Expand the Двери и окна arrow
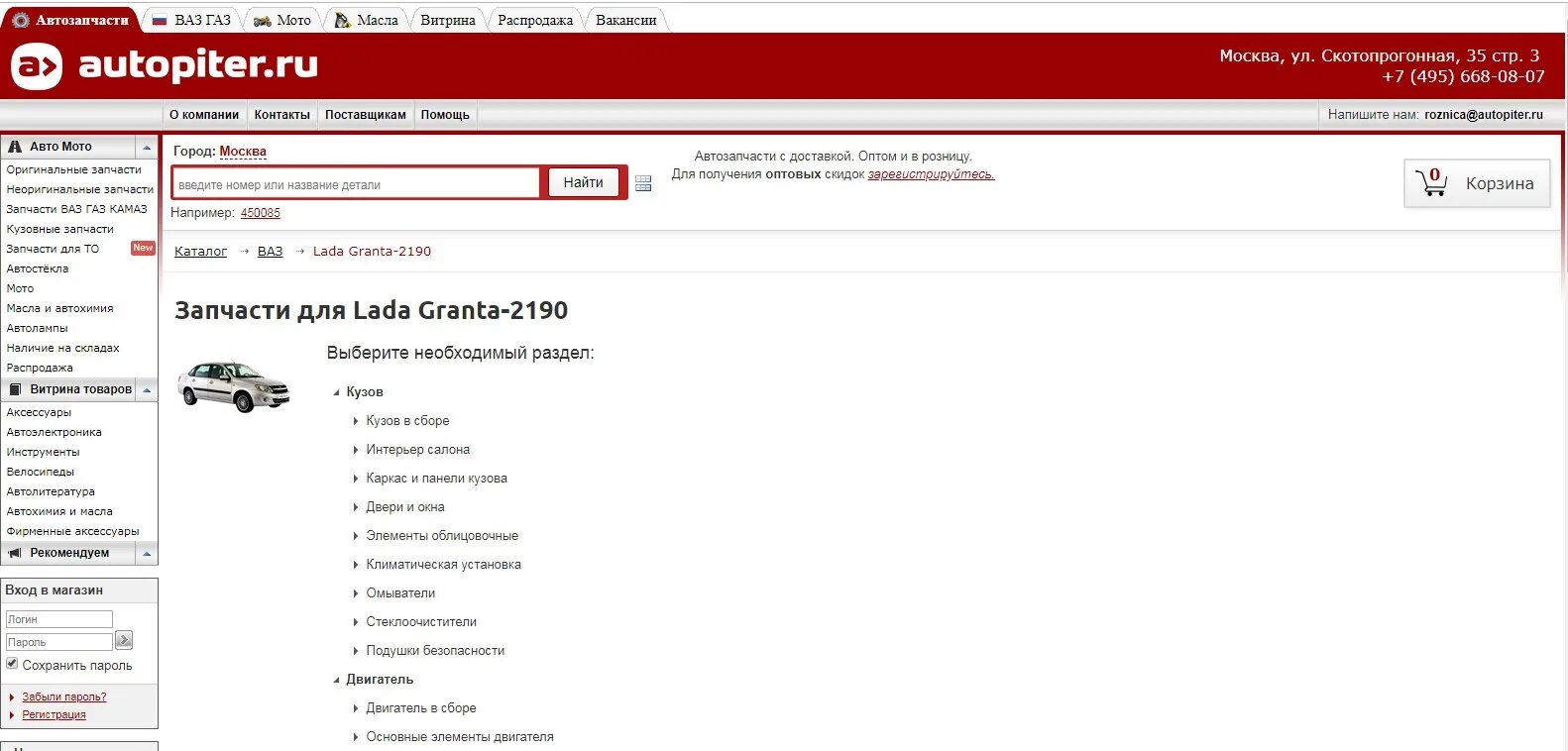This screenshot has width=1568, height=751. coord(356,507)
